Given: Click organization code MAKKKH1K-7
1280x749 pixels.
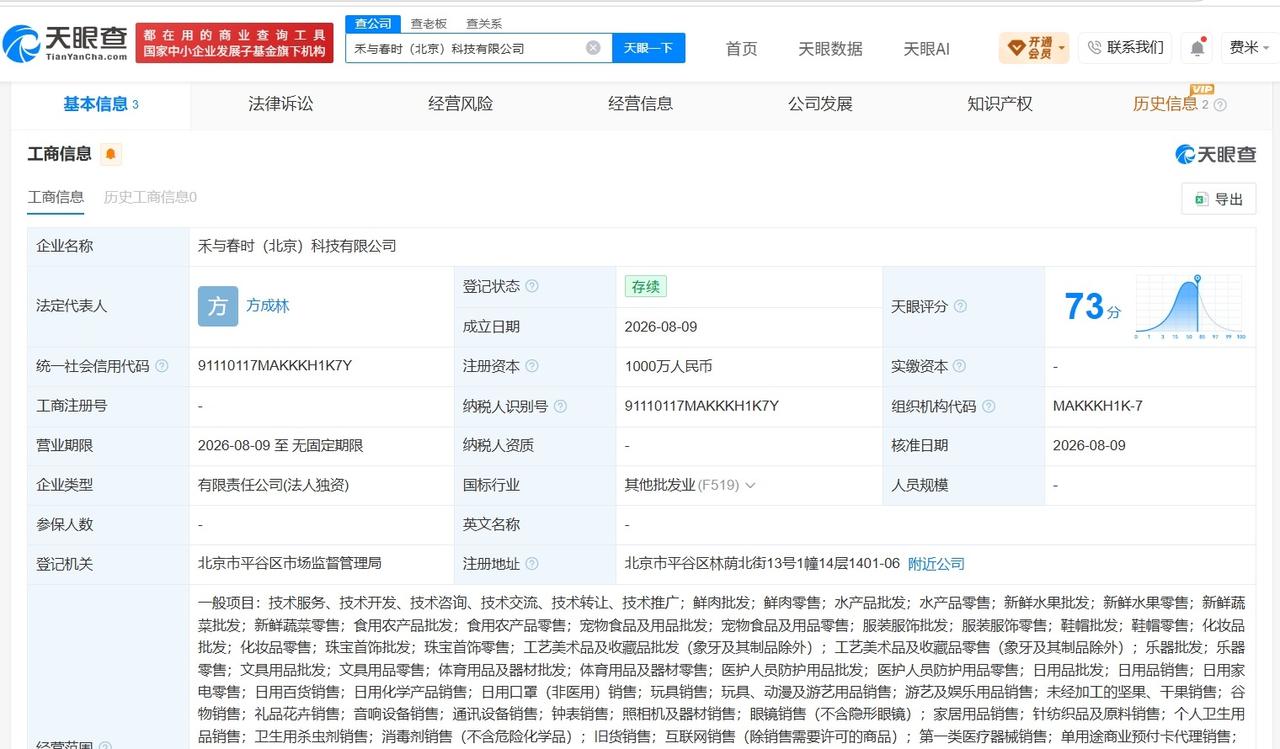Looking at the screenshot, I should pyautogui.click(x=1098, y=406).
